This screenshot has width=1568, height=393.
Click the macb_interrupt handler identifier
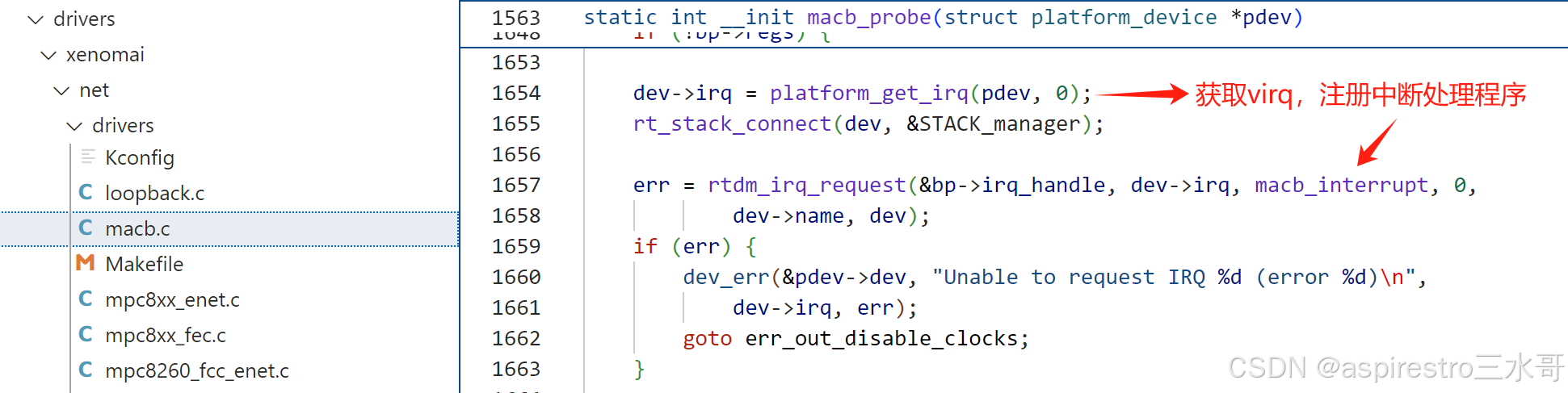click(x=1341, y=186)
